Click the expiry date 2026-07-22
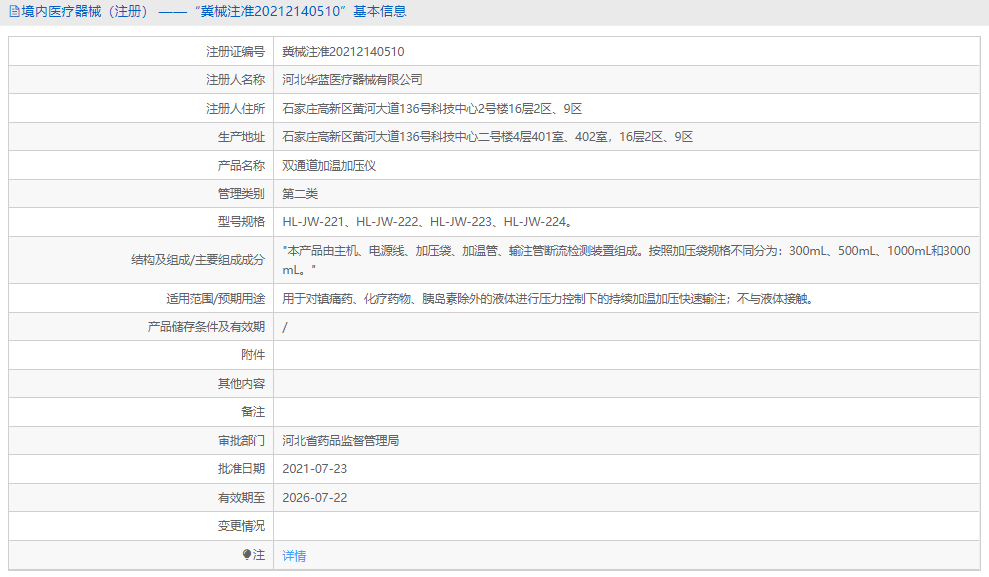This screenshot has height=577, width=989. click(313, 496)
